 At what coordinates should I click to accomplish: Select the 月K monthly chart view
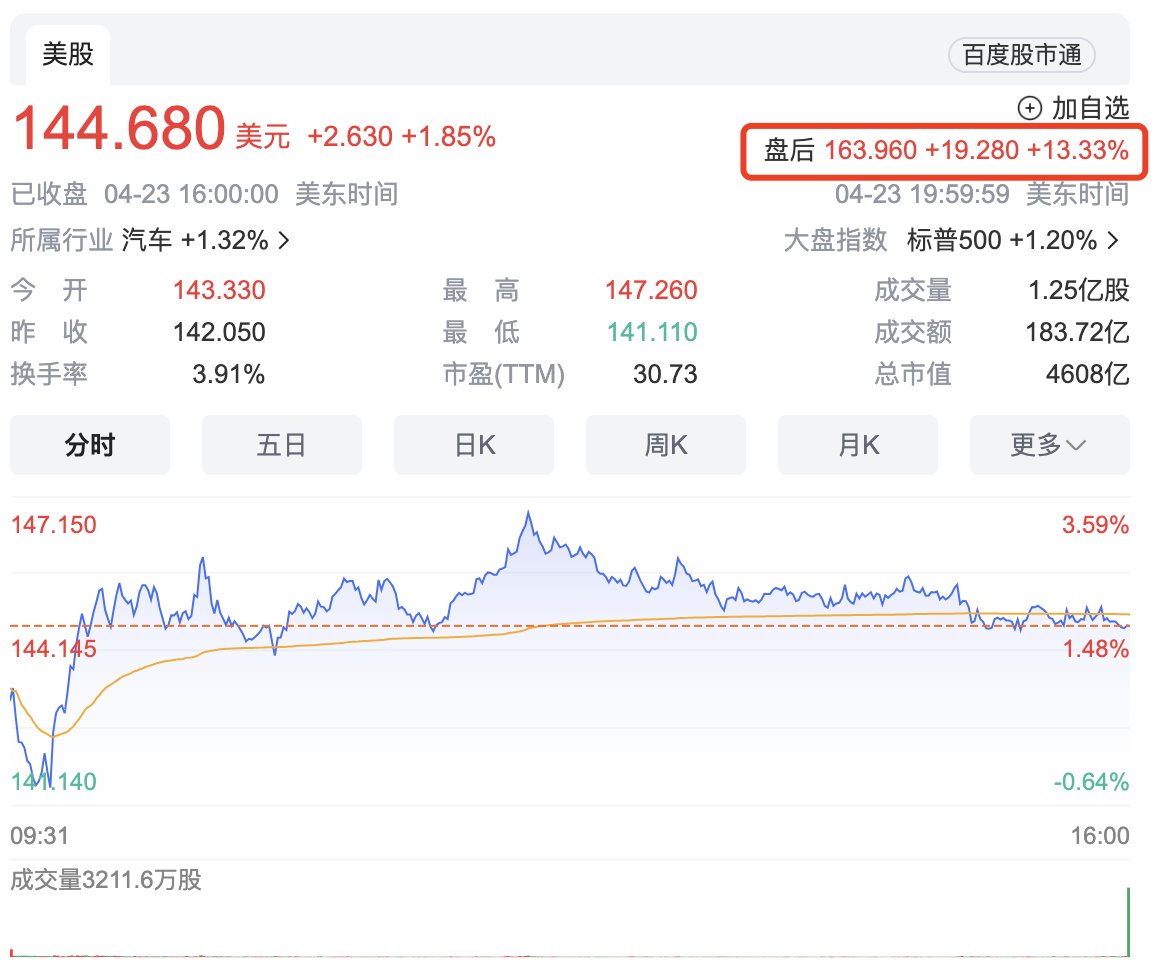[x=857, y=445]
